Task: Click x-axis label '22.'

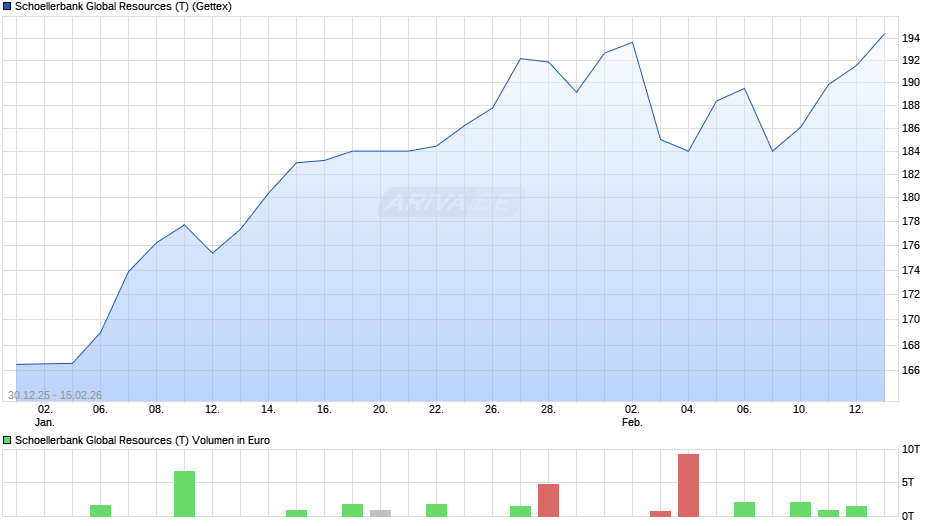Action: click(x=436, y=410)
